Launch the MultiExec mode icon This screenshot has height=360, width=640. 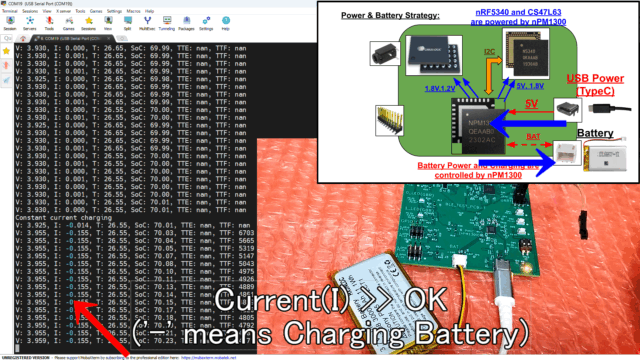[147, 23]
